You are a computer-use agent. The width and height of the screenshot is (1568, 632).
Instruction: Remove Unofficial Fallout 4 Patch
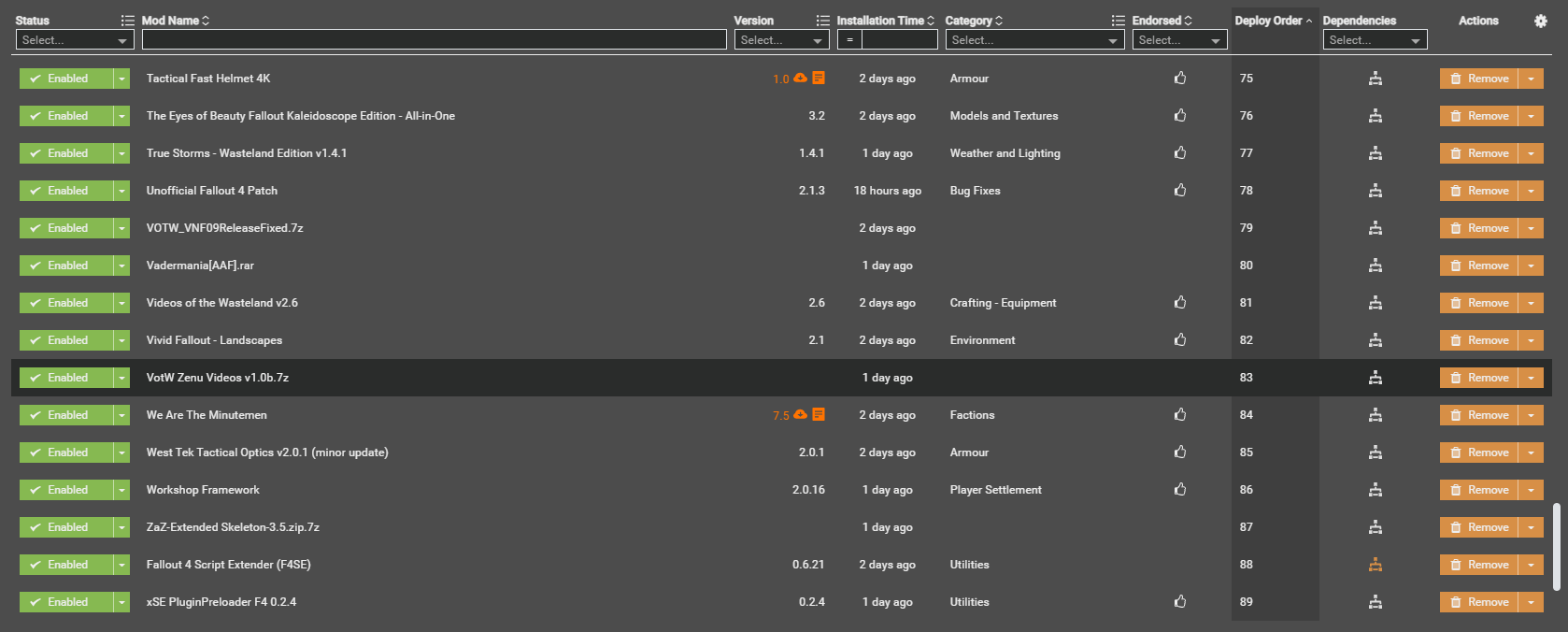pyautogui.click(x=1479, y=191)
